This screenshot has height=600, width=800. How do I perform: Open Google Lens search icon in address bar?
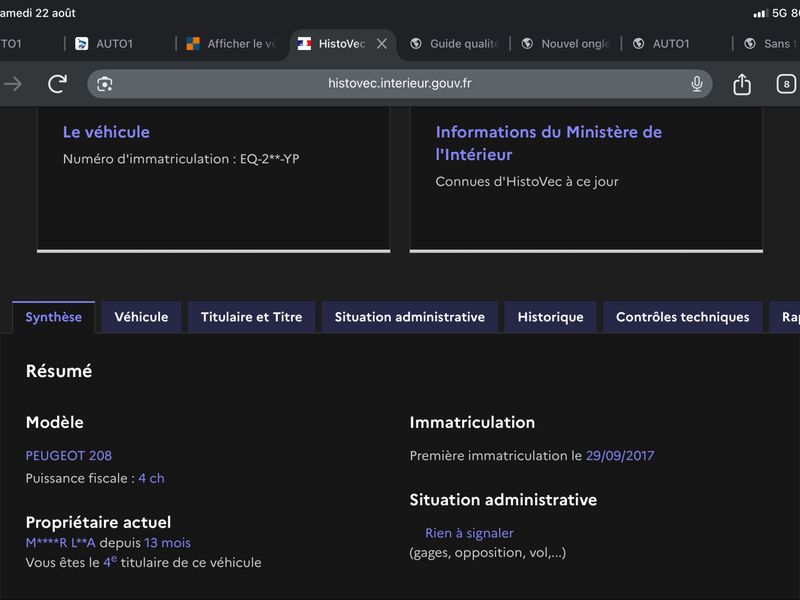click(x=105, y=84)
